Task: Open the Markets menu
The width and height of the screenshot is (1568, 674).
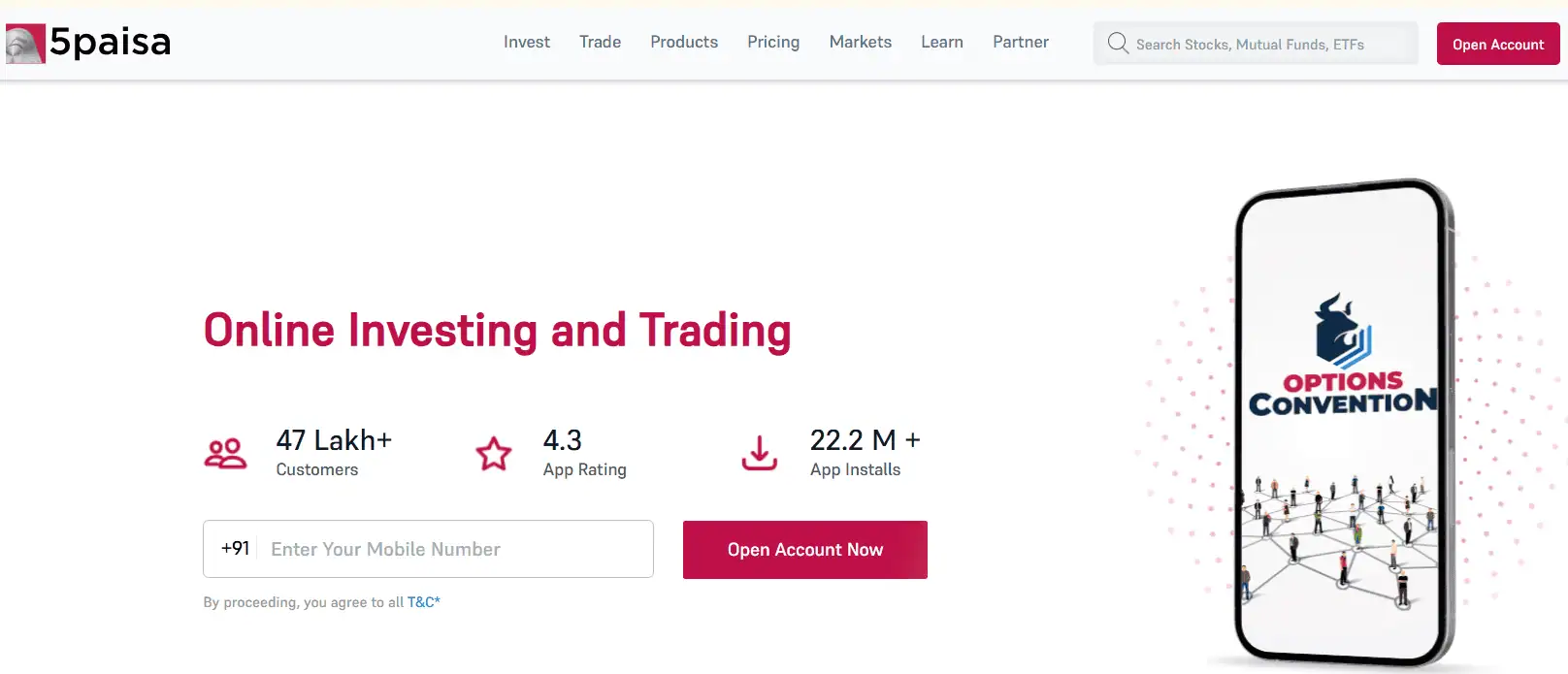Action: (861, 42)
